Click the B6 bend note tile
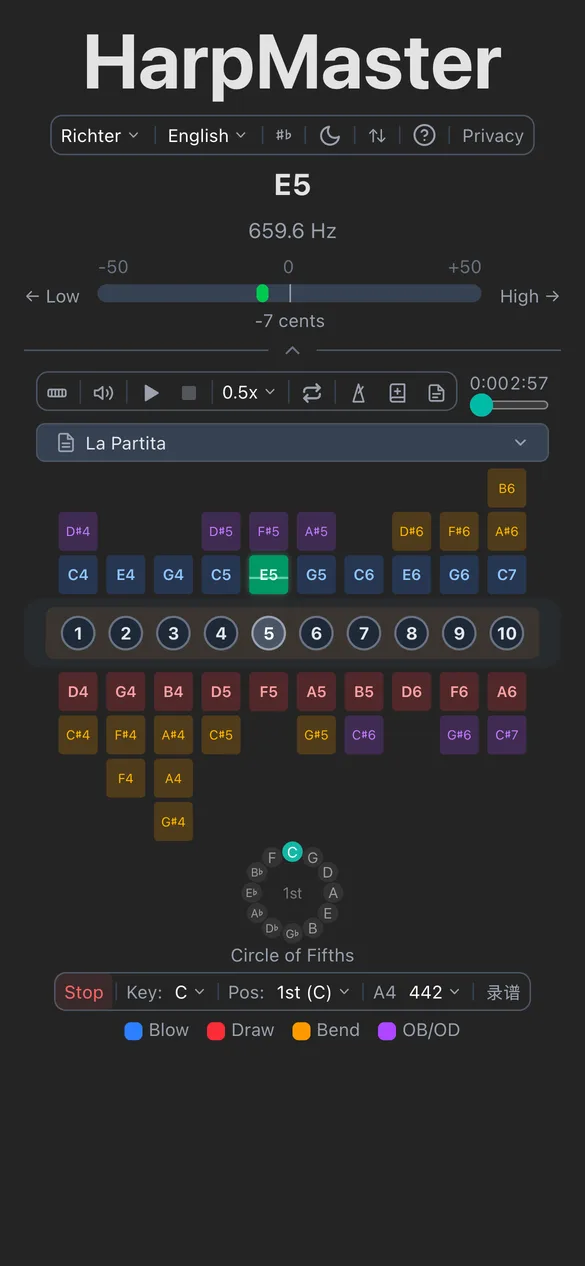Screen dimensions: 585x1266 pos(507,488)
